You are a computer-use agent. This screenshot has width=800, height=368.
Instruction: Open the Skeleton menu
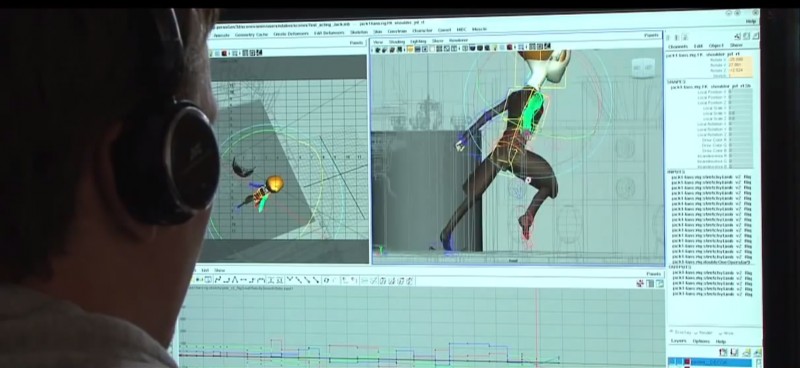click(x=359, y=33)
